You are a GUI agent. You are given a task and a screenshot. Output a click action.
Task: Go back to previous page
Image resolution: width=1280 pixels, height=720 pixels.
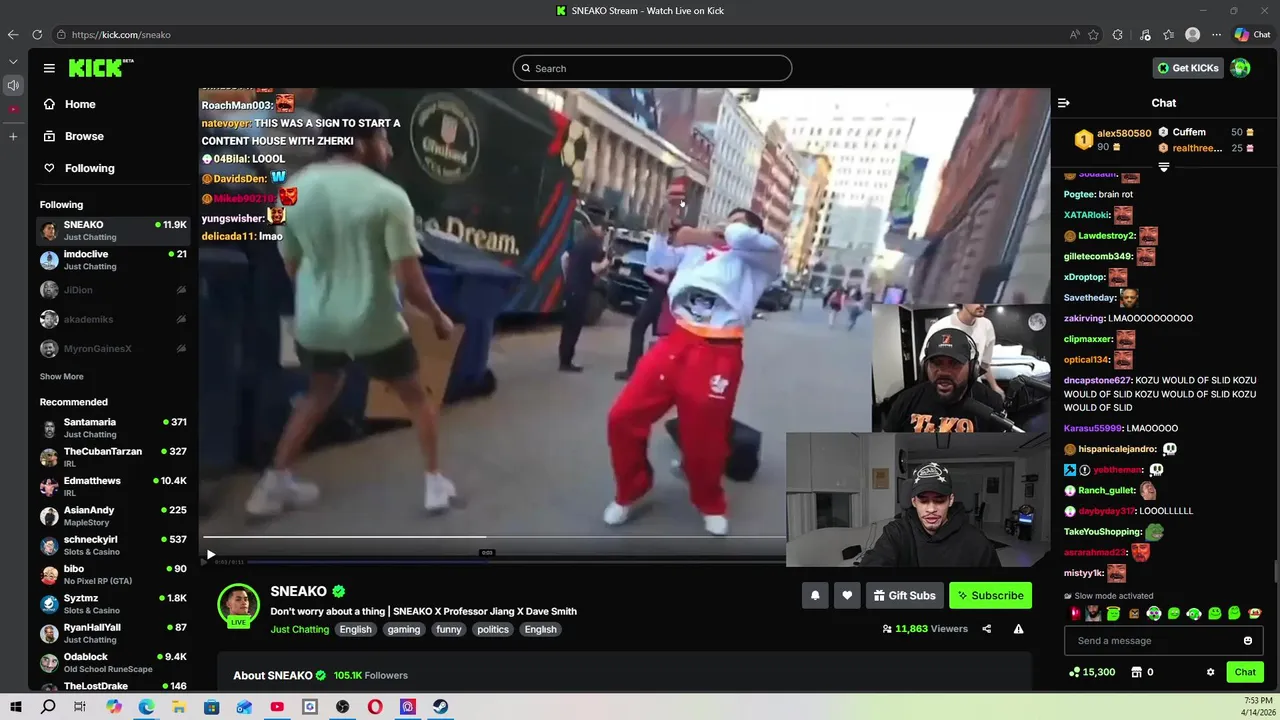[x=13, y=34]
